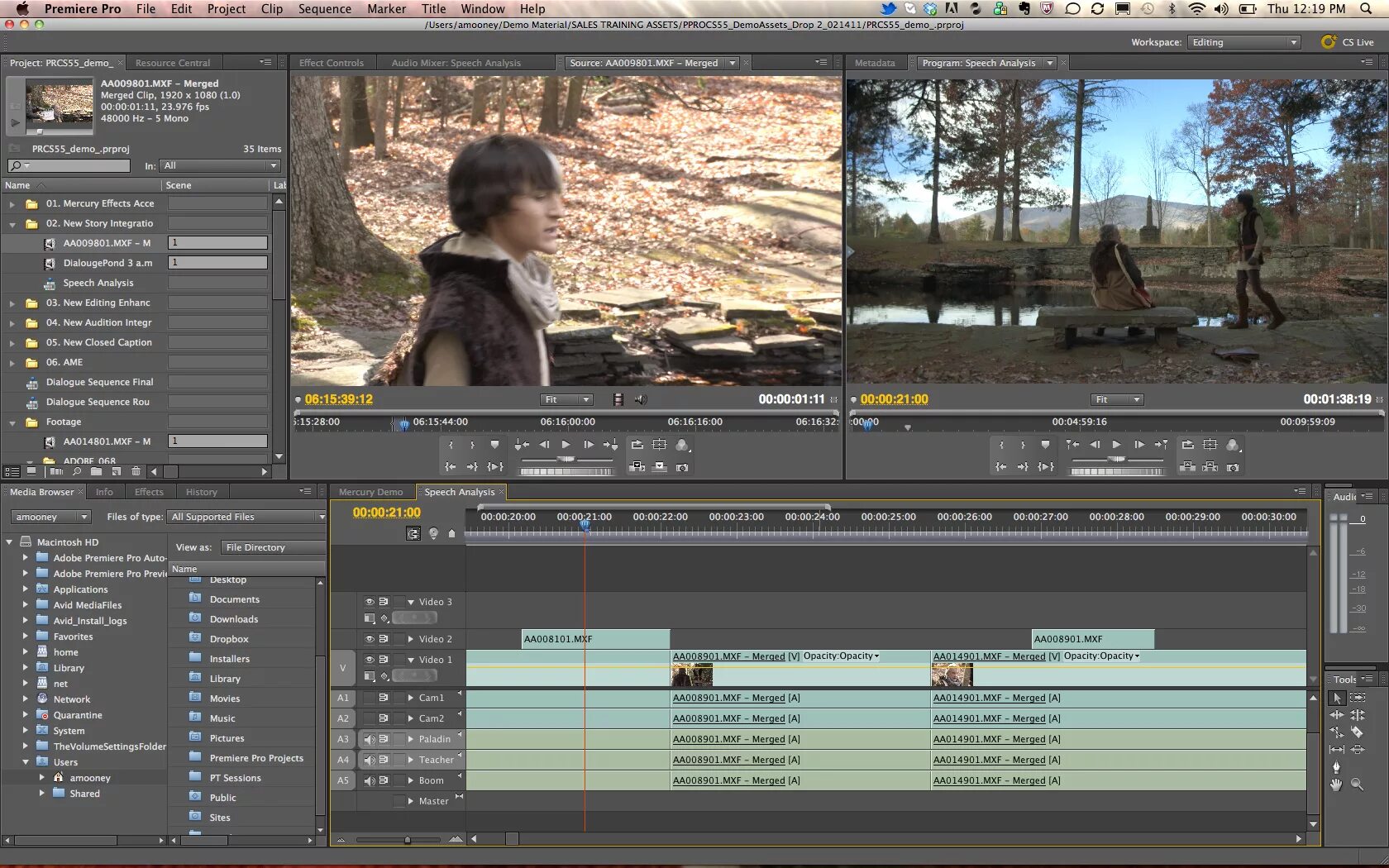The image size is (1389, 868).
Task: Click the trash icon in Project panel
Action: (x=136, y=471)
